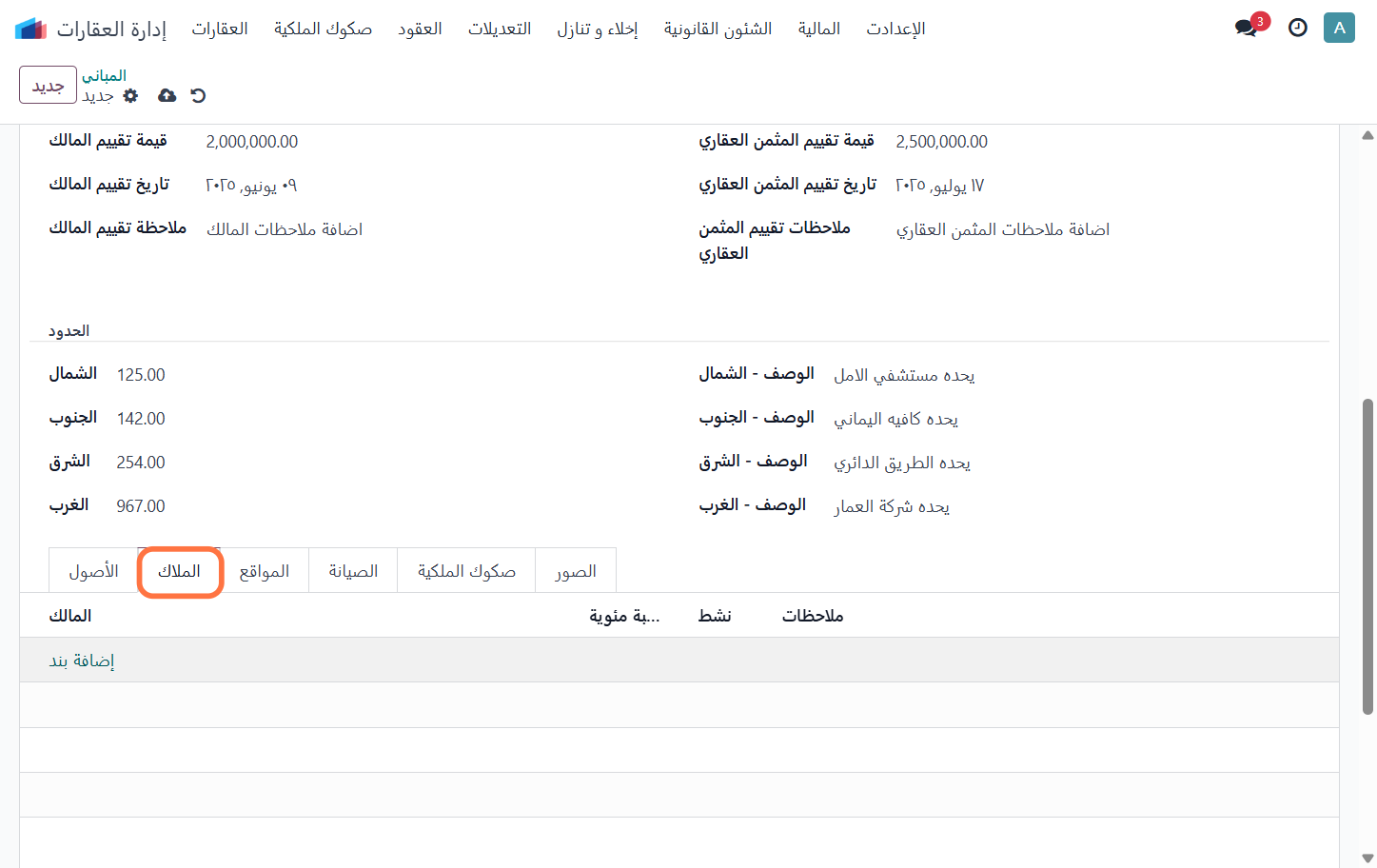Click the جديد button
Image resolution: width=1377 pixels, height=868 pixels.
48,85
